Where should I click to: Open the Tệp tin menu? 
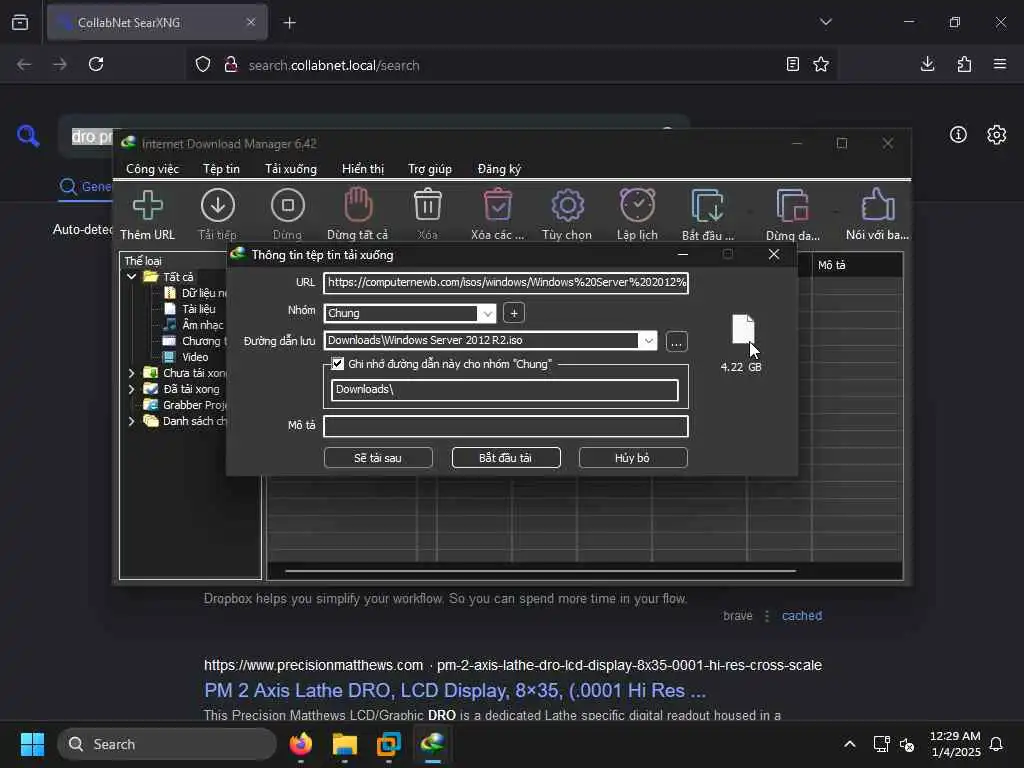[221, 168]
